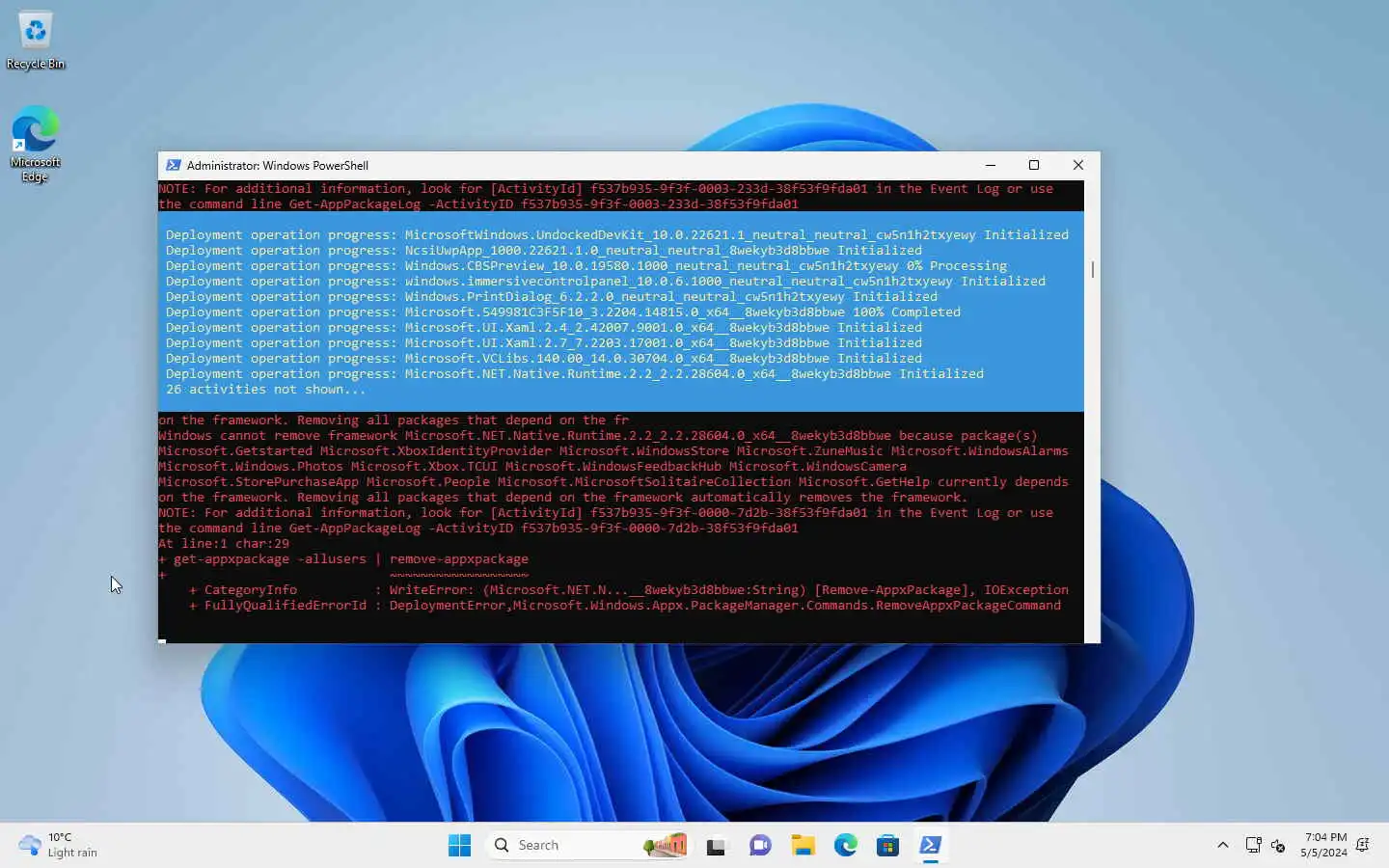Screen dimensions: 1389x868
Task: Click the Microsoft.549981C3F5F10 '100% Completed' progress line
Action: [563, 312]
